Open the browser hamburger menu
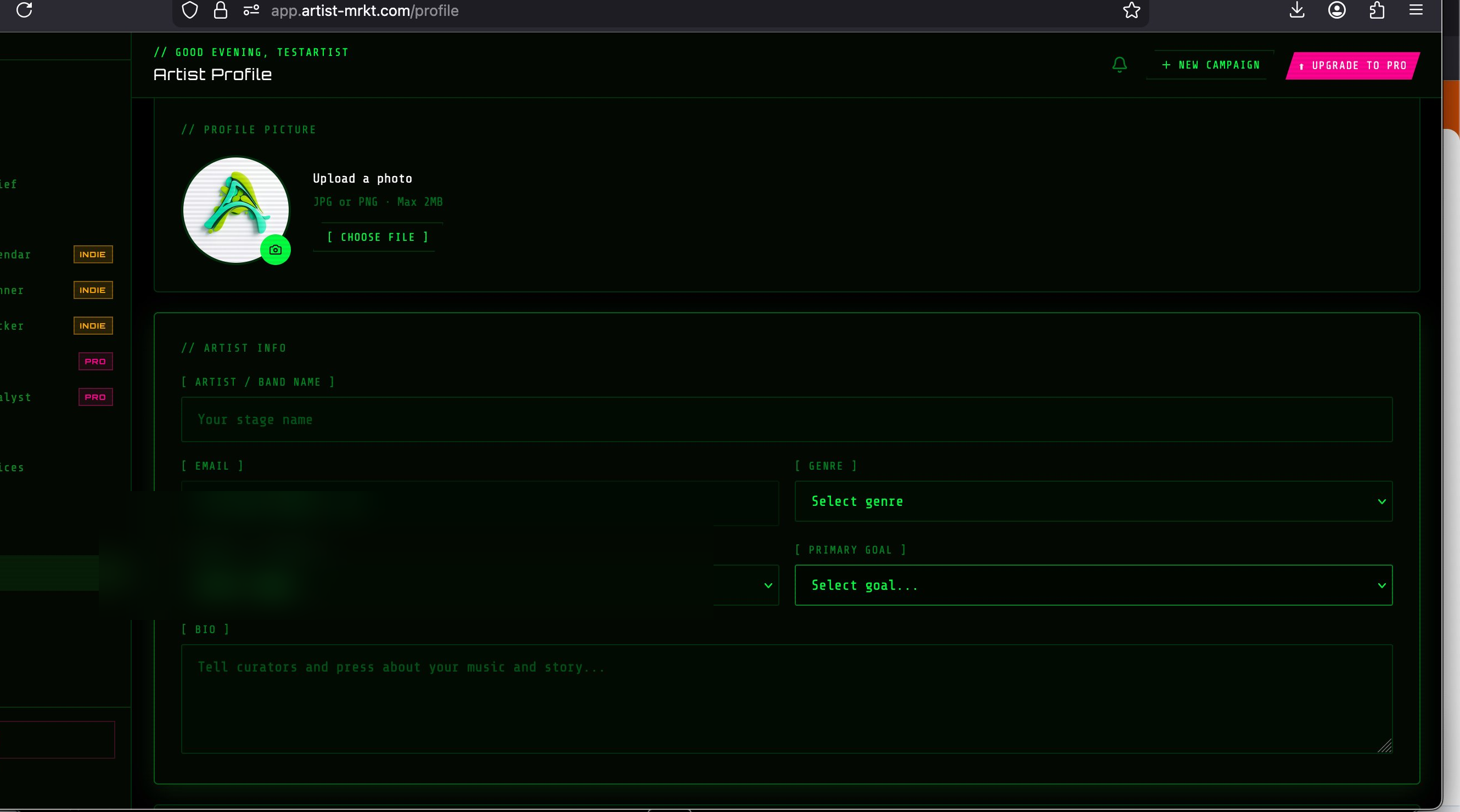 pyautogui.click(x=1416, y=10)
